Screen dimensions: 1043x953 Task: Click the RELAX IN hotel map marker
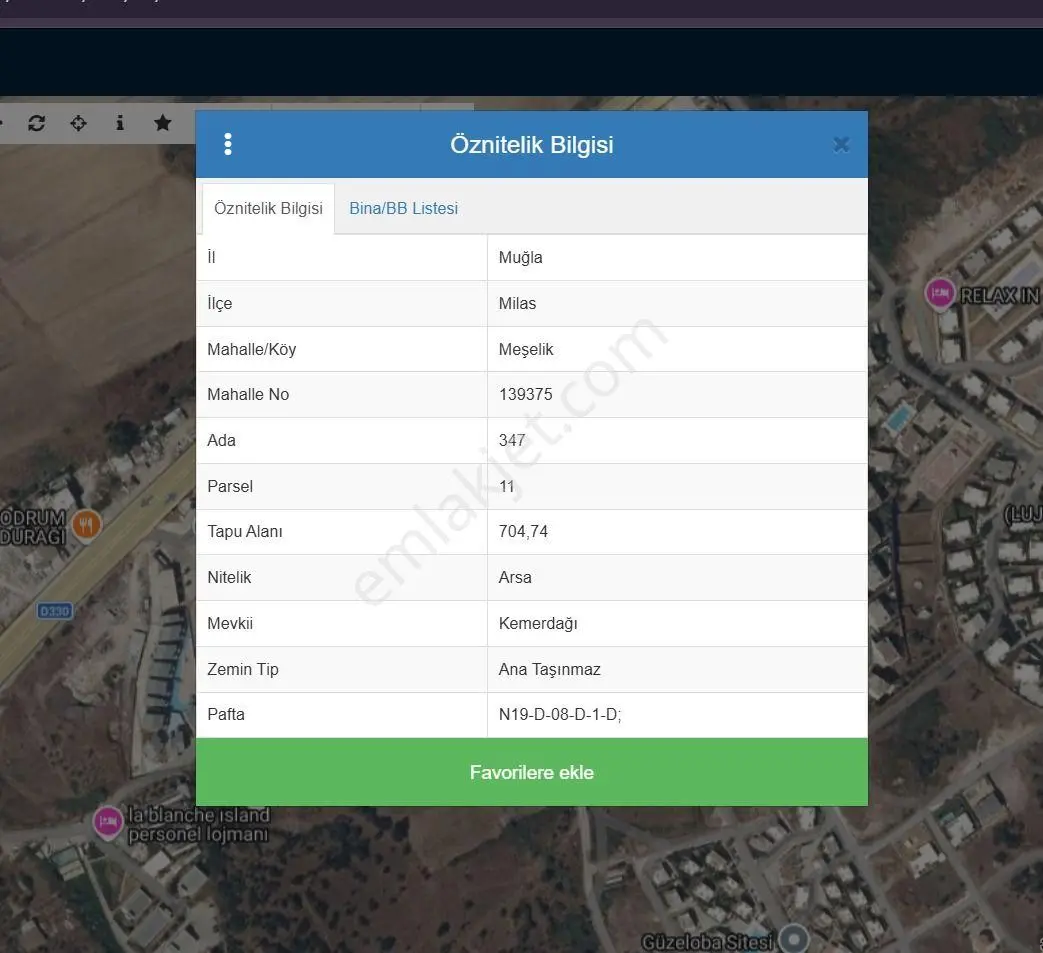point(940,292)
